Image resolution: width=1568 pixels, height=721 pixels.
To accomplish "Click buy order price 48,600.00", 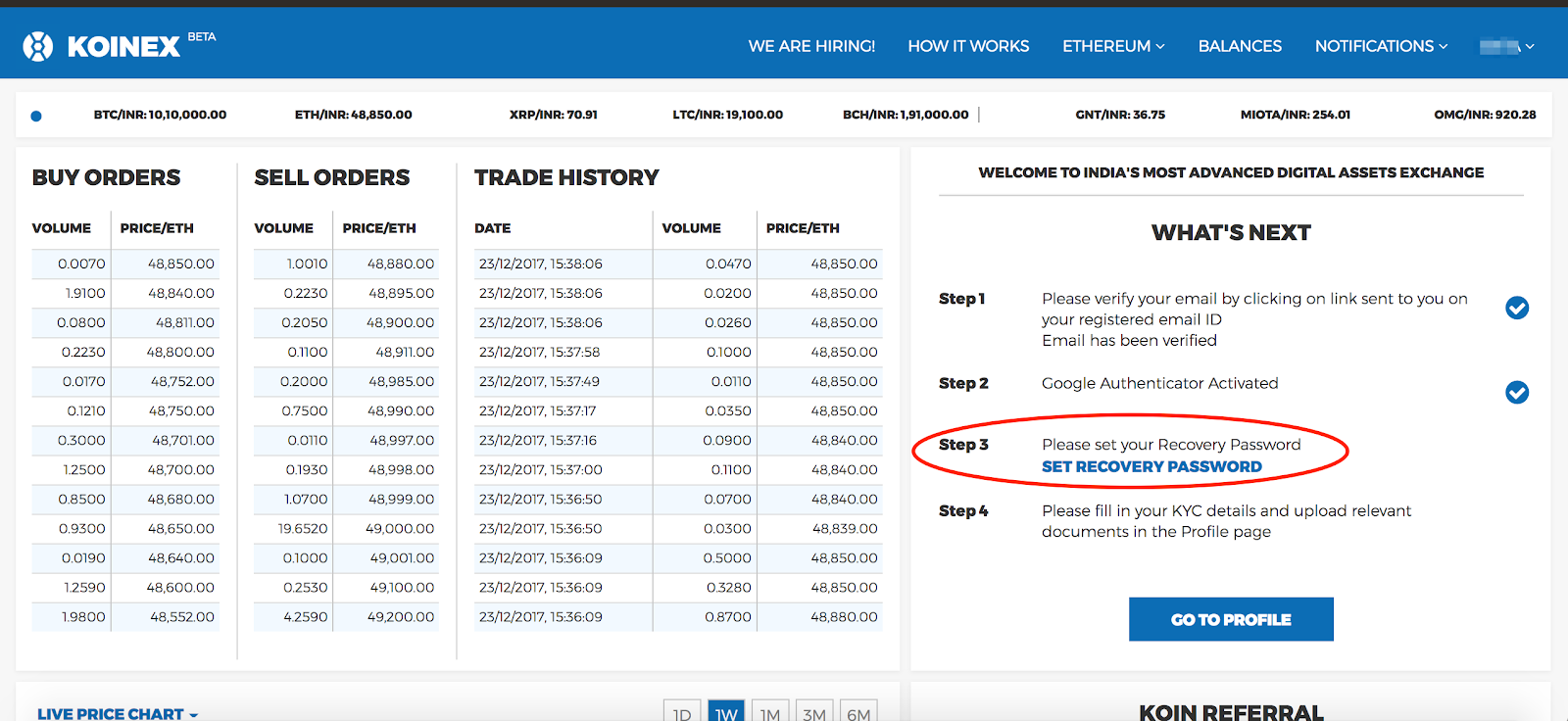I will (180, 587).
